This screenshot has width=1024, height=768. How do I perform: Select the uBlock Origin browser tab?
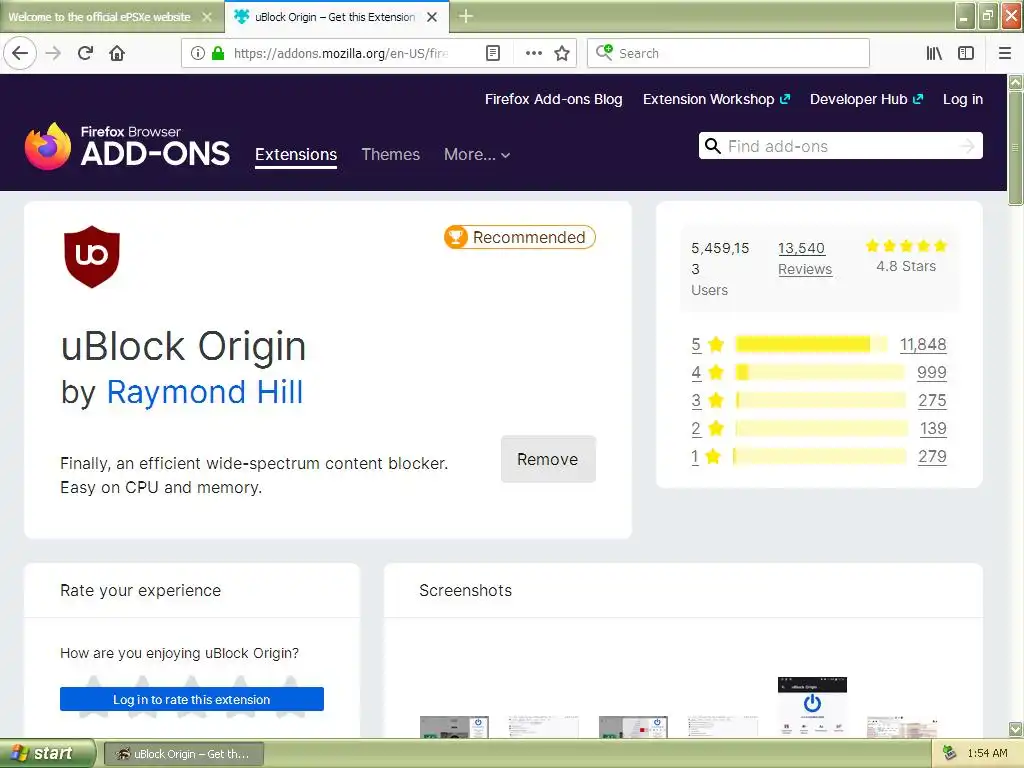[336, 17]
